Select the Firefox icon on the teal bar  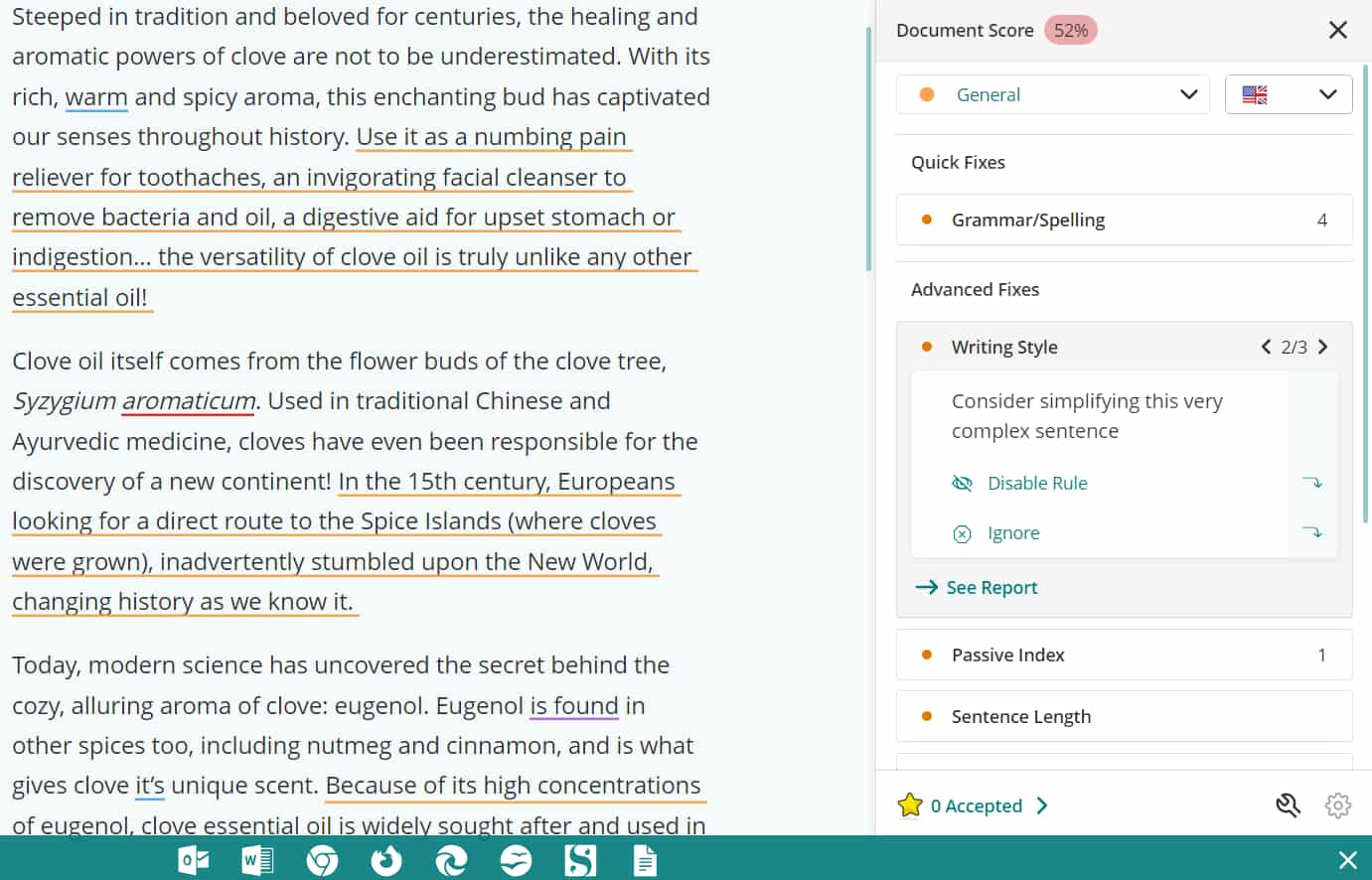[386, 860]
